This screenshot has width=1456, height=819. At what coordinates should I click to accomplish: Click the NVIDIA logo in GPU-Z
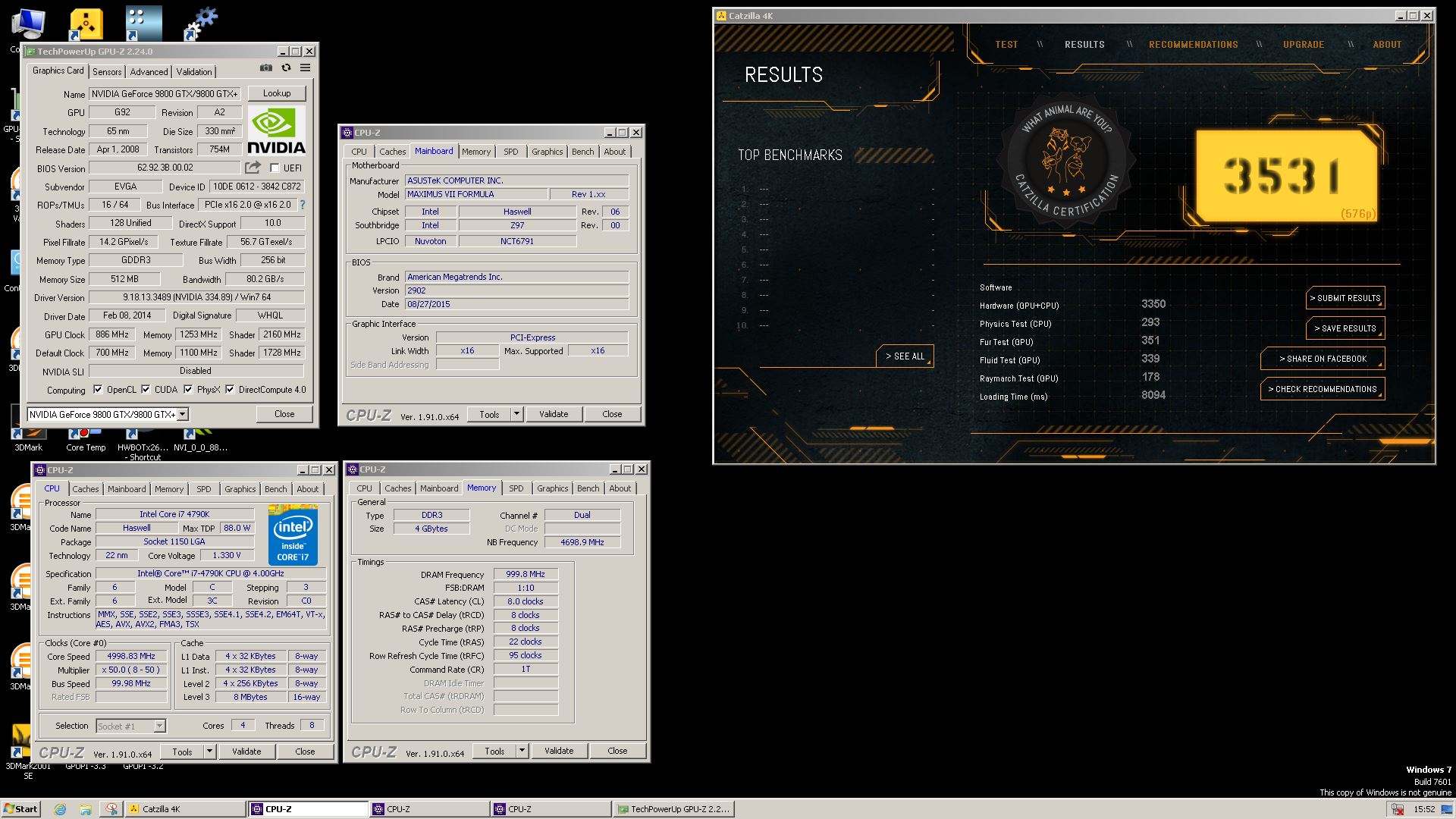pyautogui.click(x=277, y=130)
